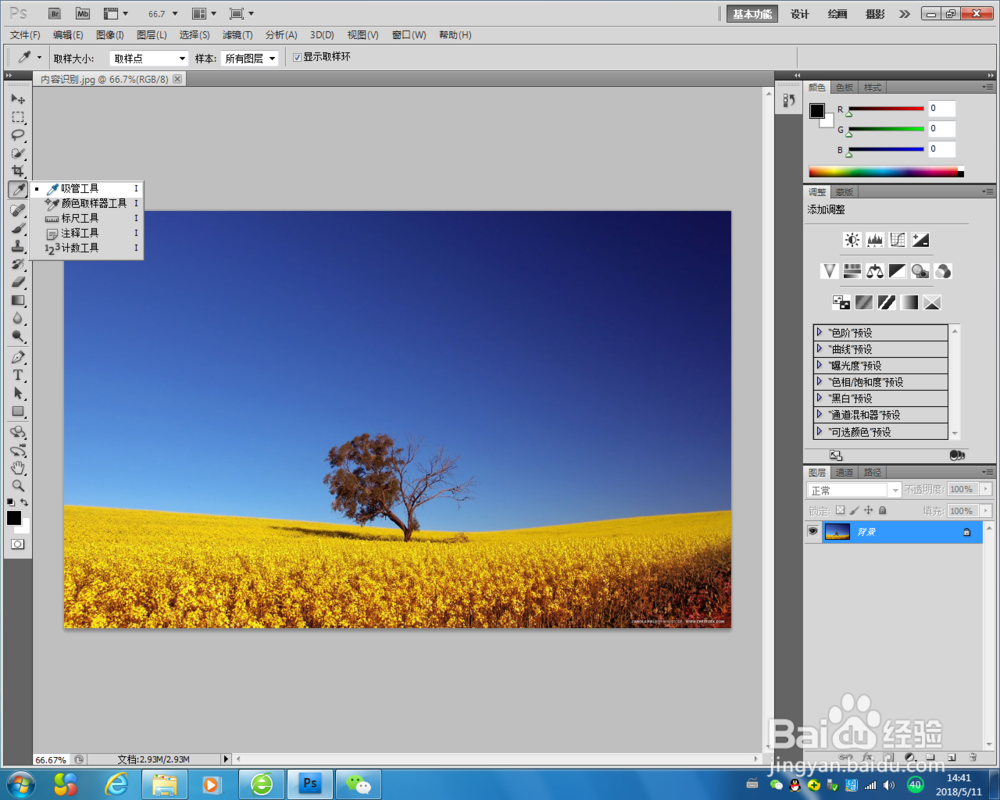Select the Horizontal Type tool
1000x800 pixels.
pyautogui.click(x=18, y=375)
